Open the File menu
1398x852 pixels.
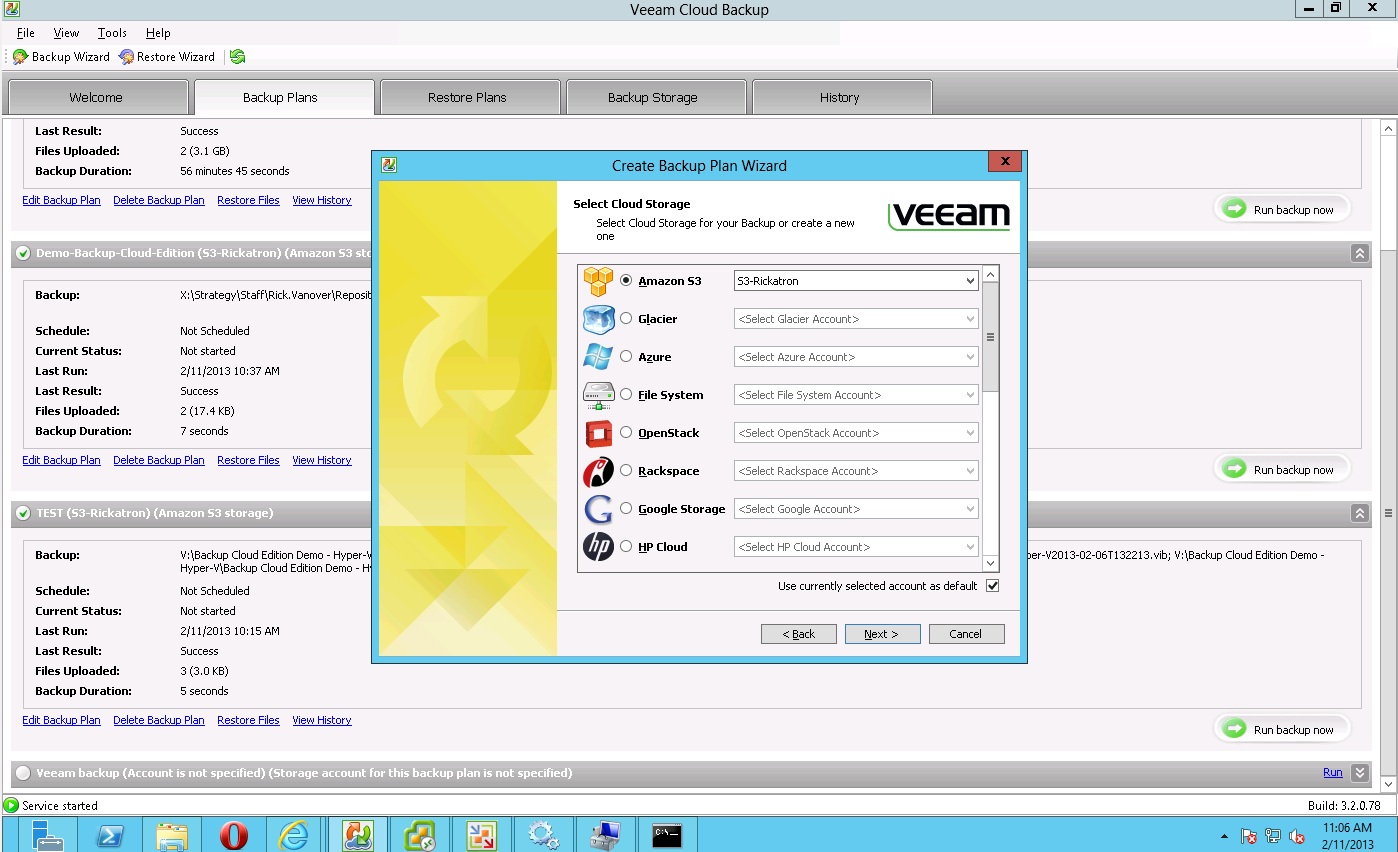click(x=26, y=33)
